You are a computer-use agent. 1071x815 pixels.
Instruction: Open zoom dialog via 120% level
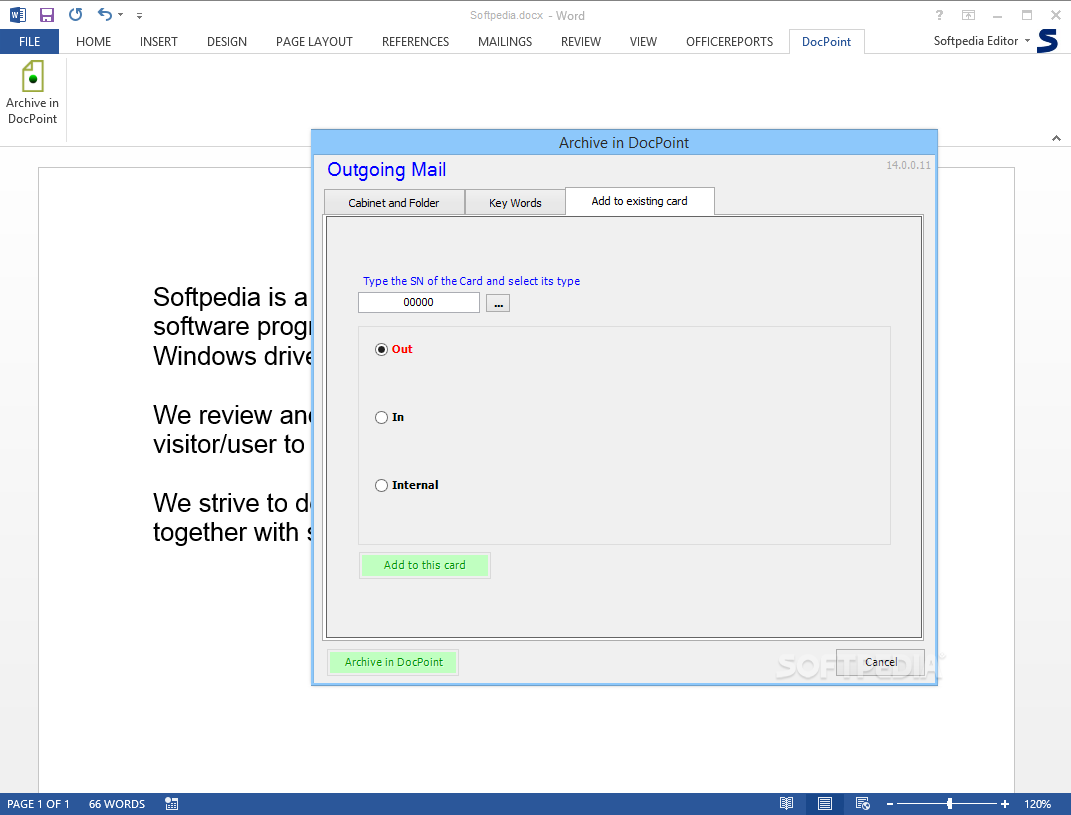click(x=1038, y=804)
